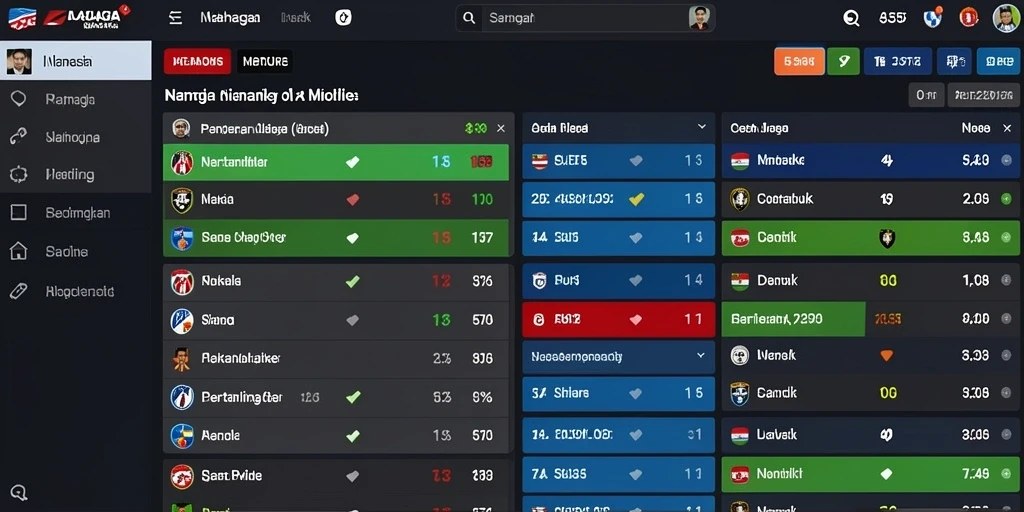Expand the Neaeamenaoty section chevron

click(x=701, y=356)
